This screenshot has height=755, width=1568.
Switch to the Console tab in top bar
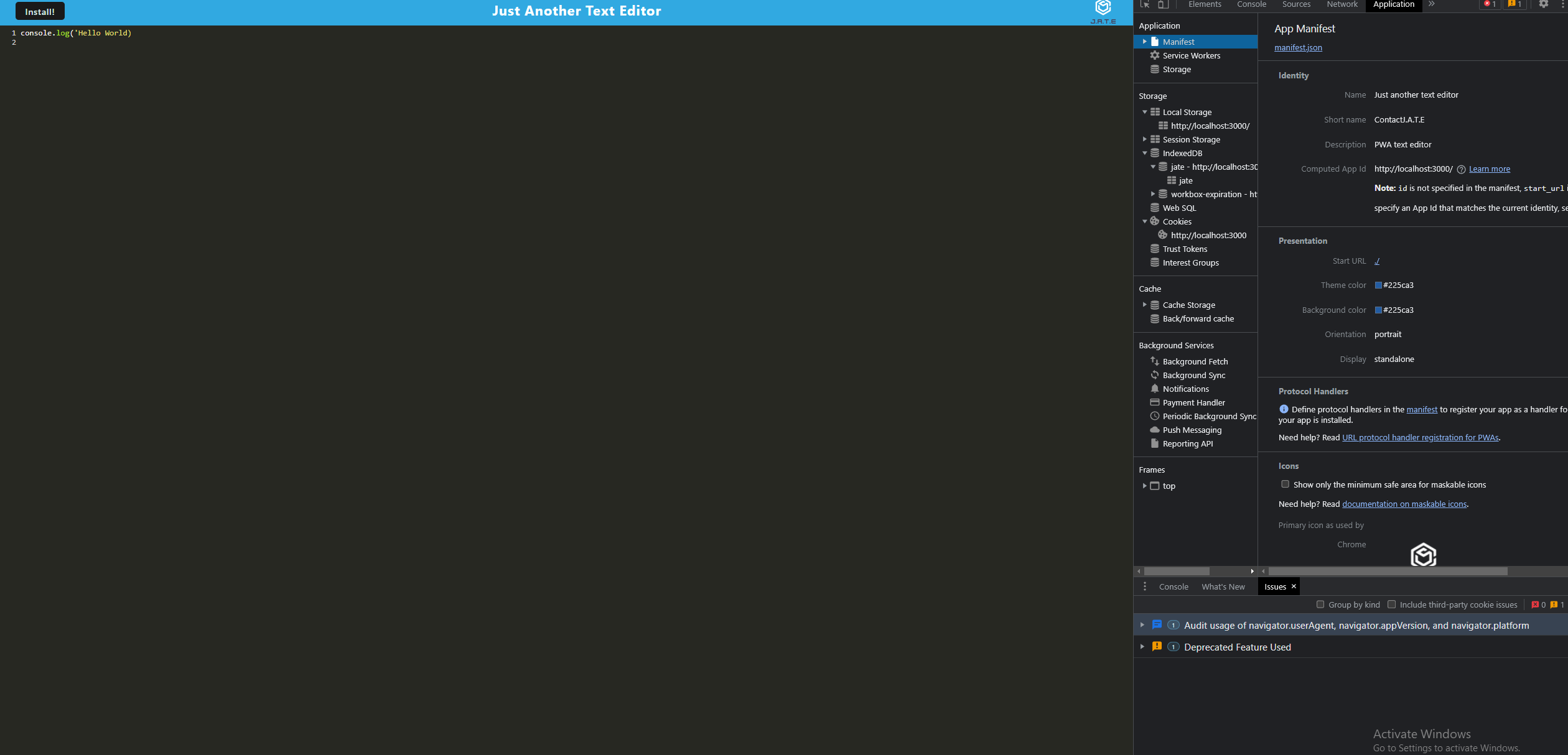[x=1251, y=4]
